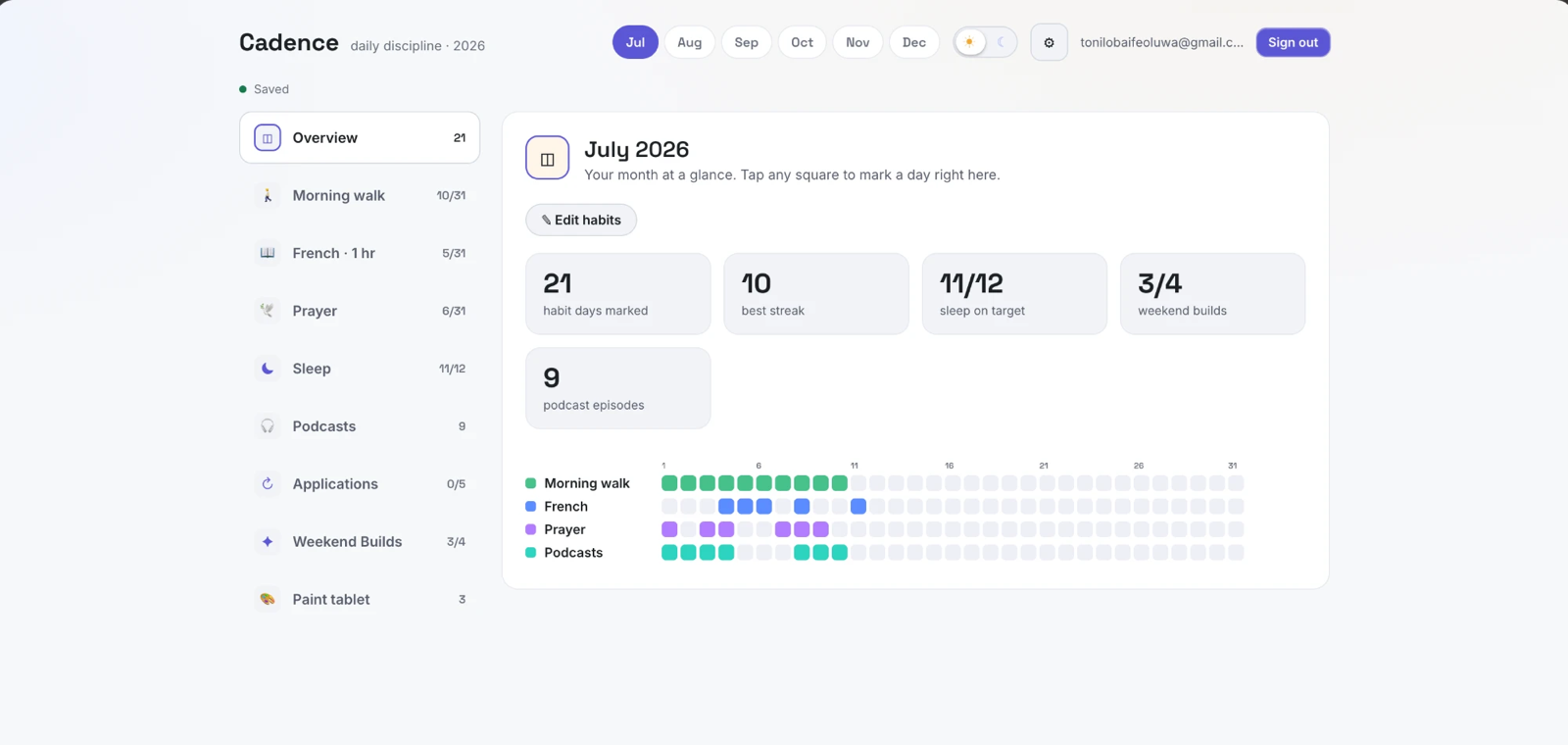Screen dimensions: 1568x745
Task: Mark Morning walk on day 16
Action: (953, 483)
